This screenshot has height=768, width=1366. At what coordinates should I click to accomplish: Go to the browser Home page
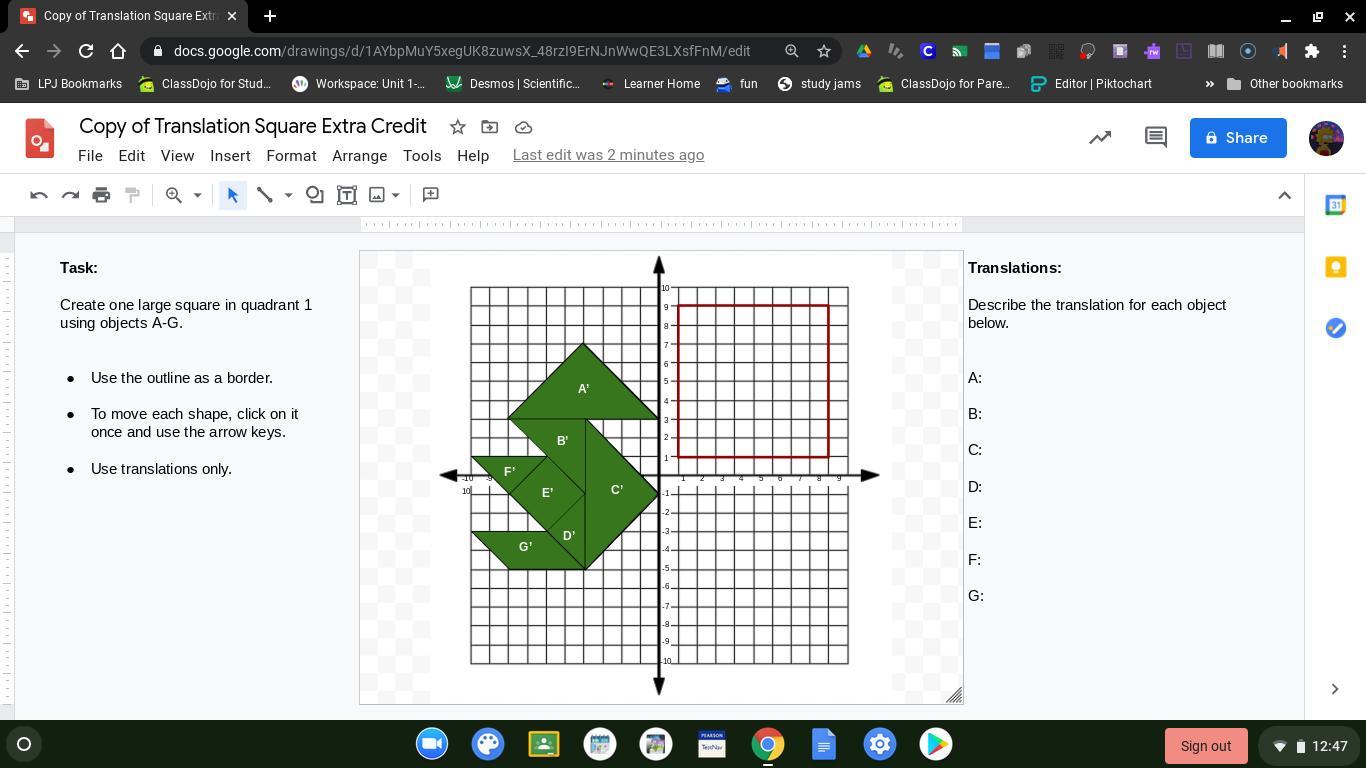click(118, 51)
